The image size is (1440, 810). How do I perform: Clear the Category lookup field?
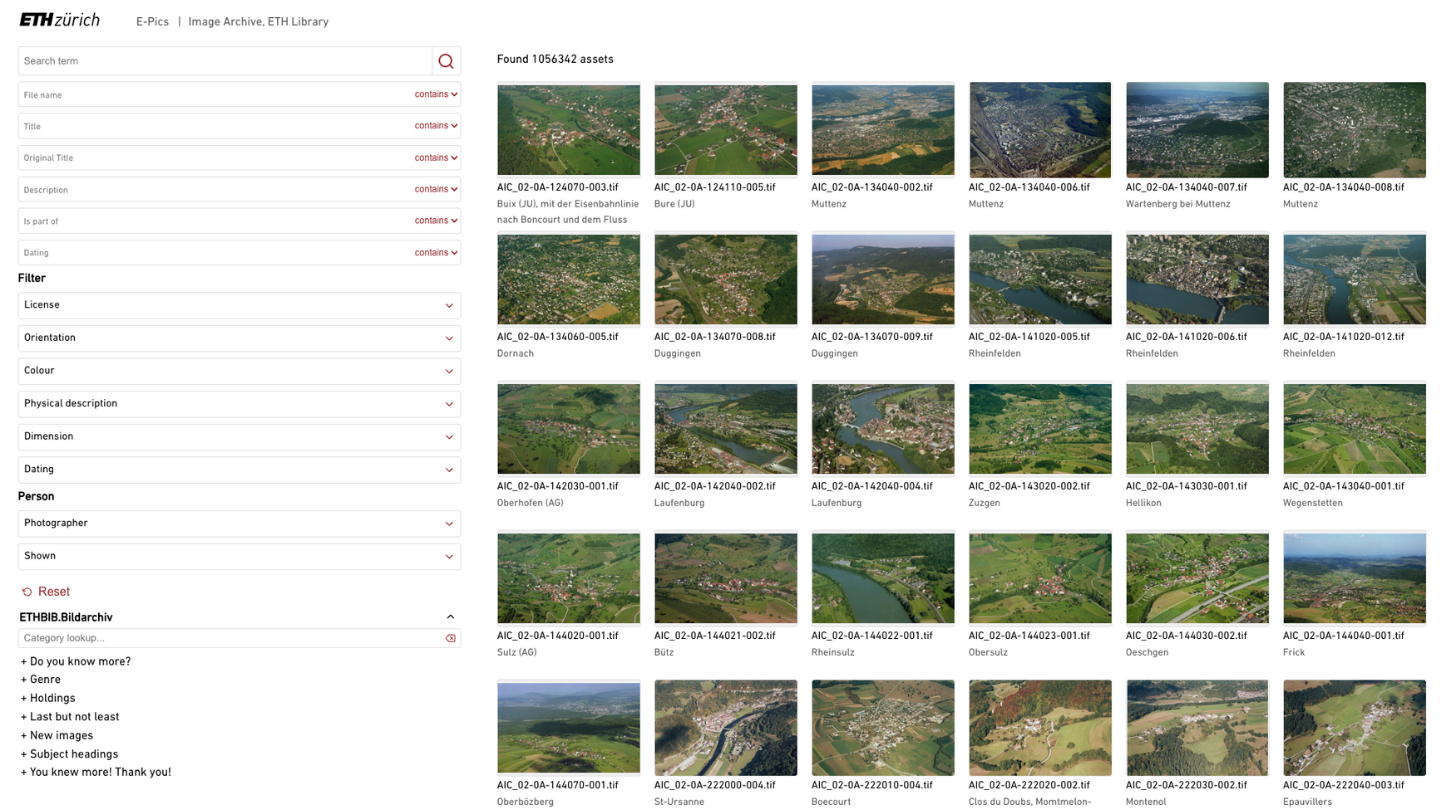coord(449,638)
